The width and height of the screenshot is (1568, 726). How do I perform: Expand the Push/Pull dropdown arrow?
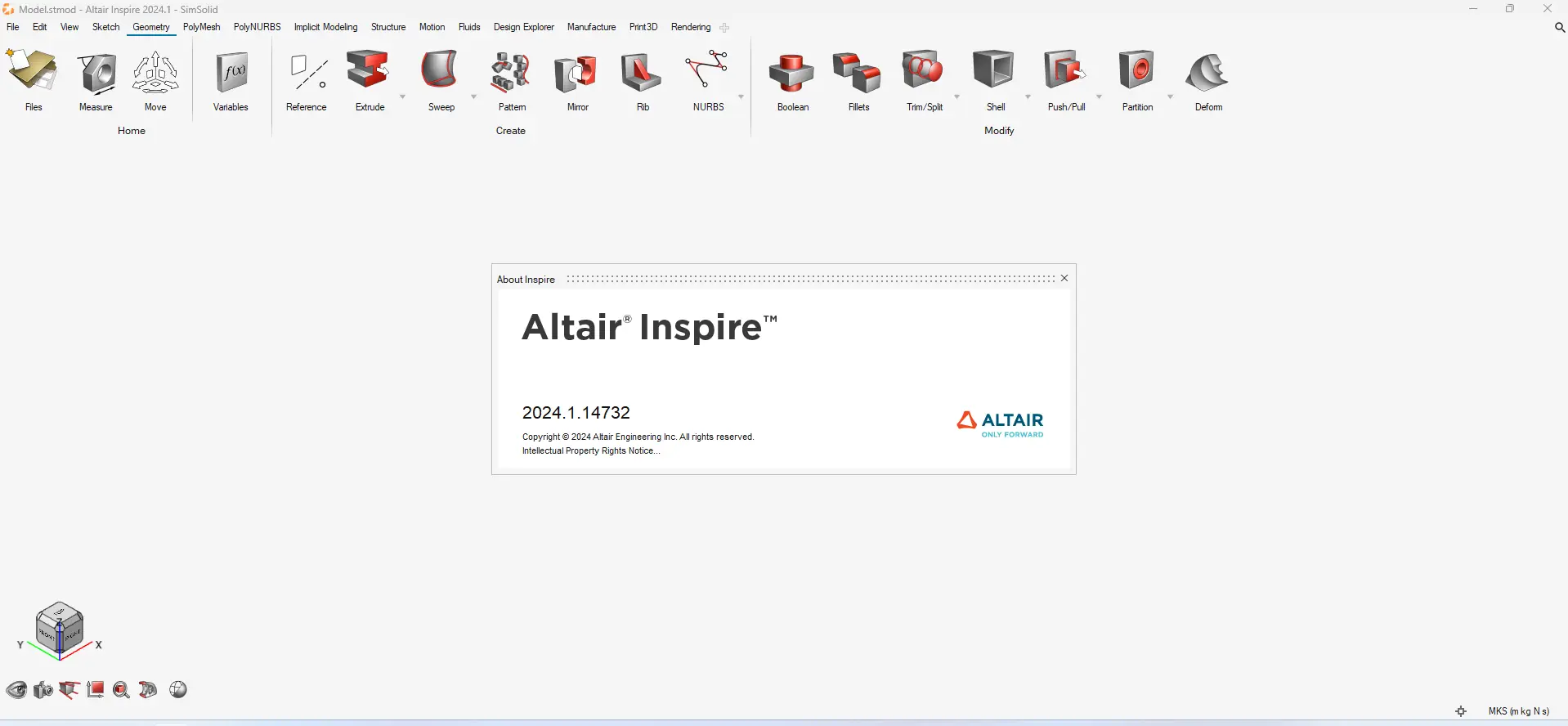coord(1099,97)
